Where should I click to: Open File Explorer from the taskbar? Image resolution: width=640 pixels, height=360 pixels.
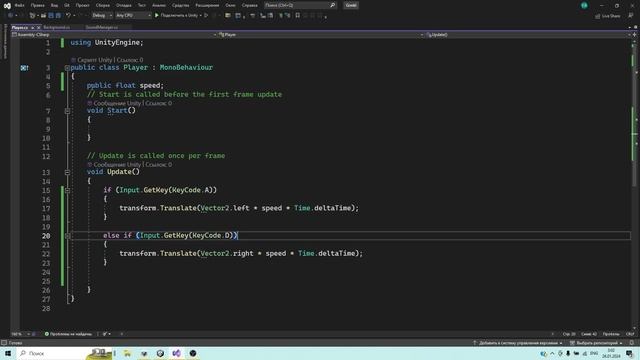[127, 353]
